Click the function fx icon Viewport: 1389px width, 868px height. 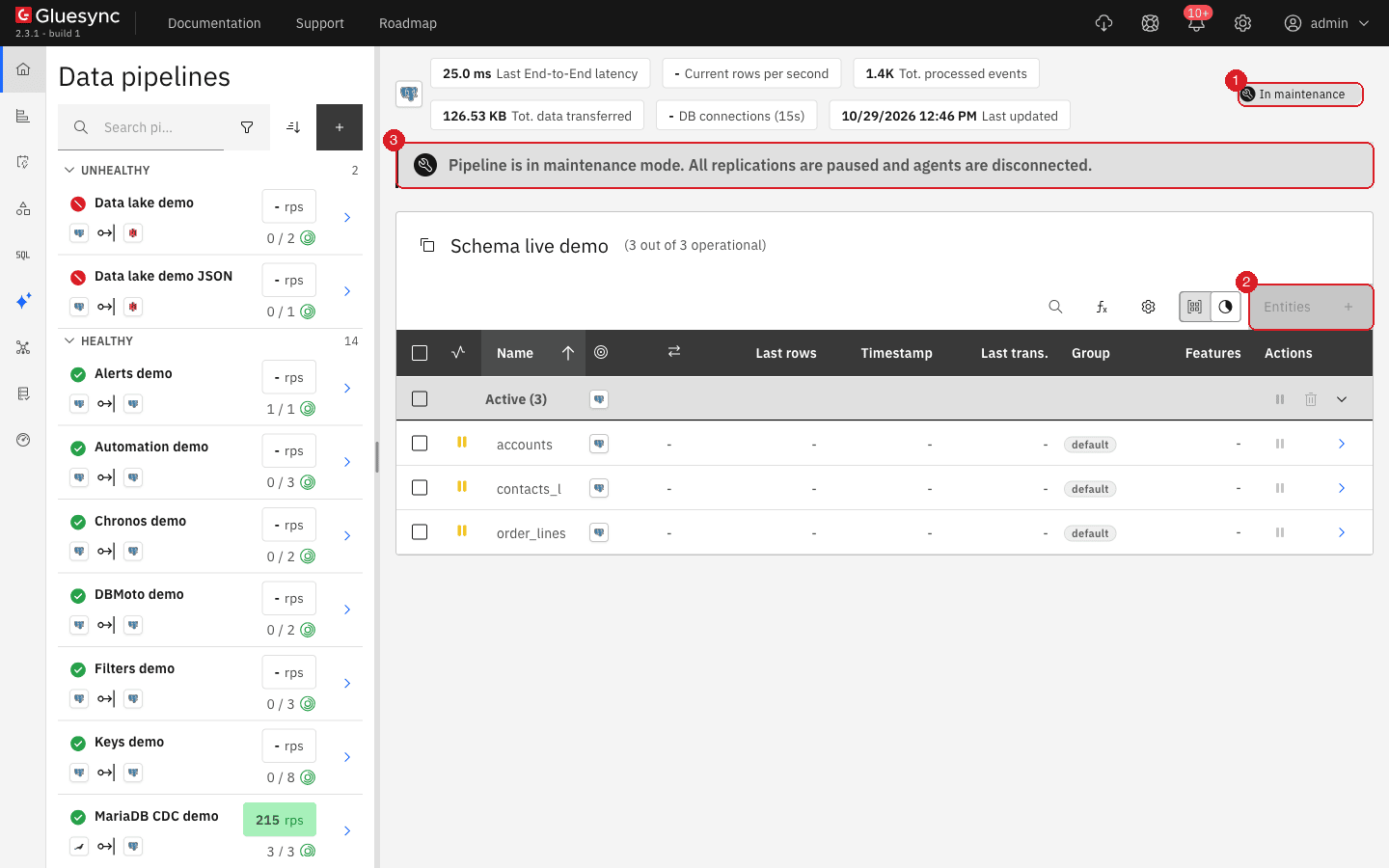coord(1102,307)
